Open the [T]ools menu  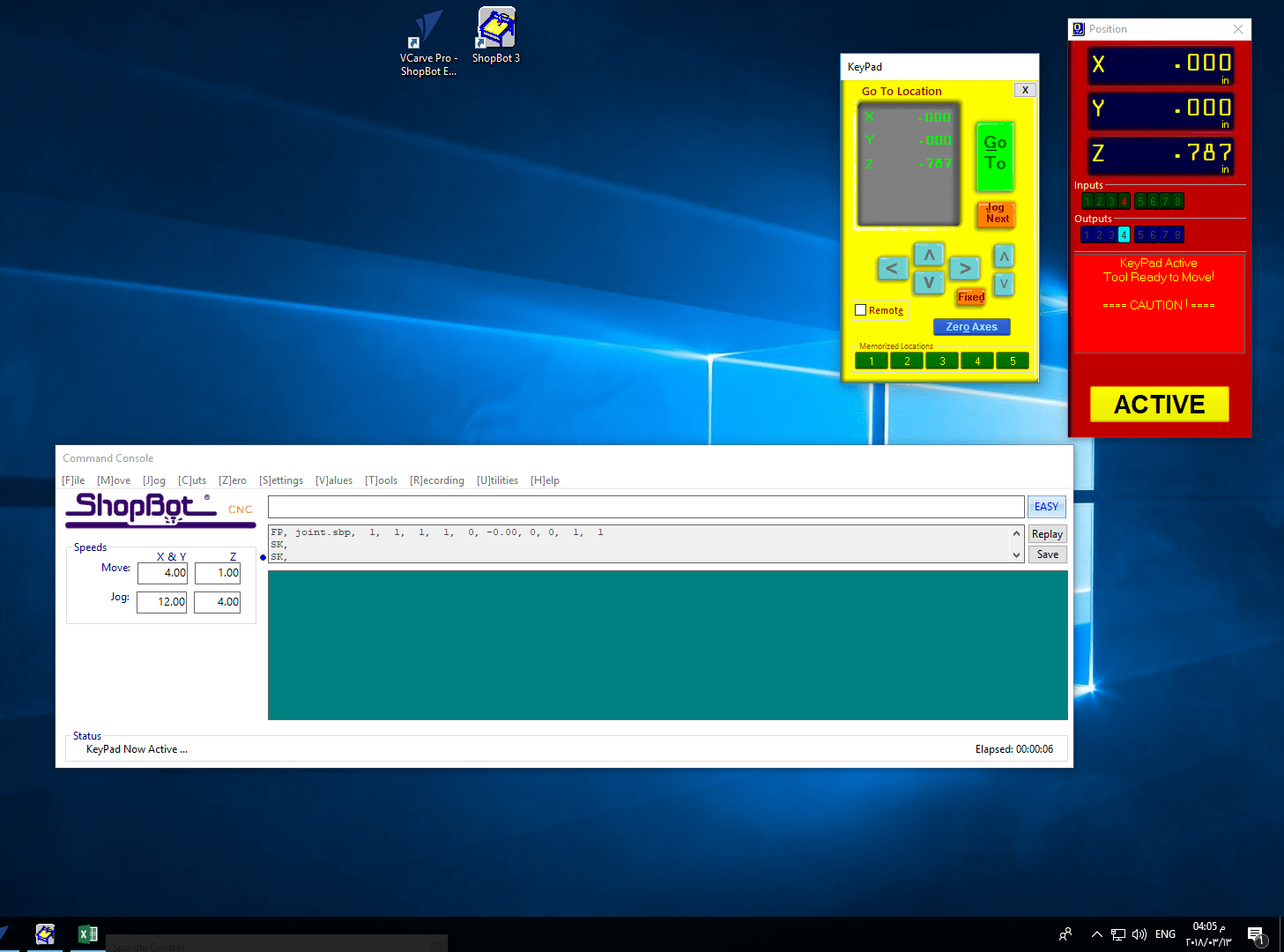381,480
